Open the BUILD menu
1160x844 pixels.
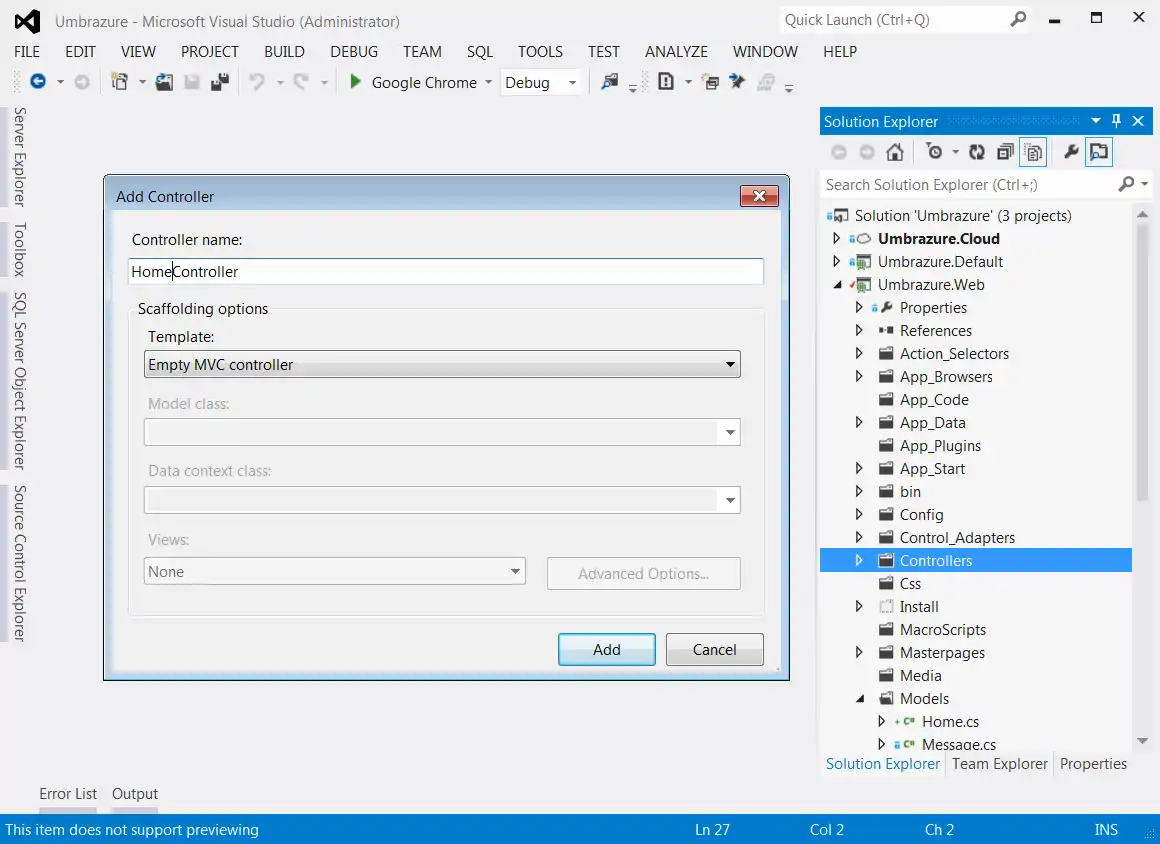284,52
